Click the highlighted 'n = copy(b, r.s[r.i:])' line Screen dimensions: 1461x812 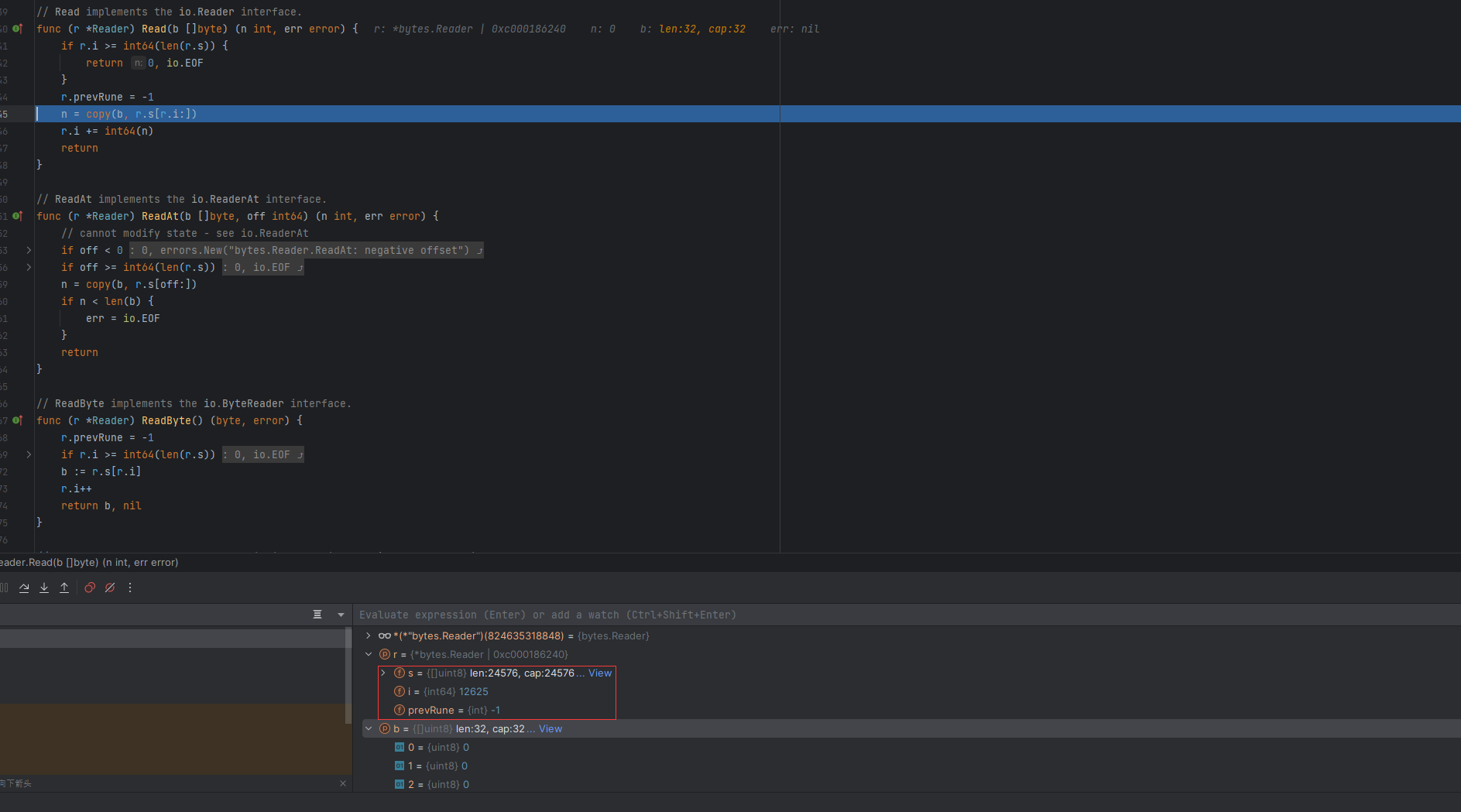coord(129,114)
